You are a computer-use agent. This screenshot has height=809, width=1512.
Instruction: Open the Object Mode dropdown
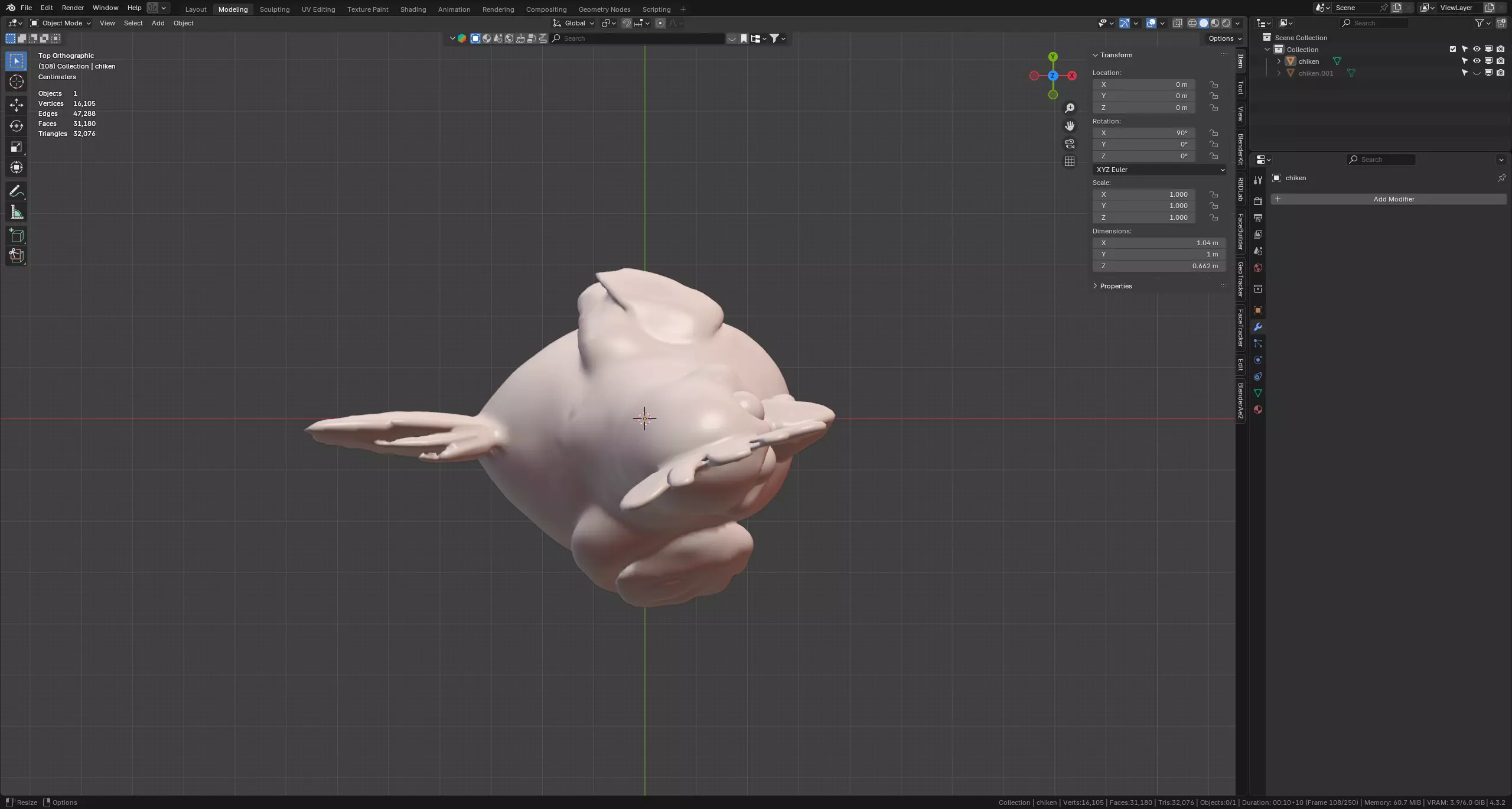pyautogui.click(x=60, y=23)
